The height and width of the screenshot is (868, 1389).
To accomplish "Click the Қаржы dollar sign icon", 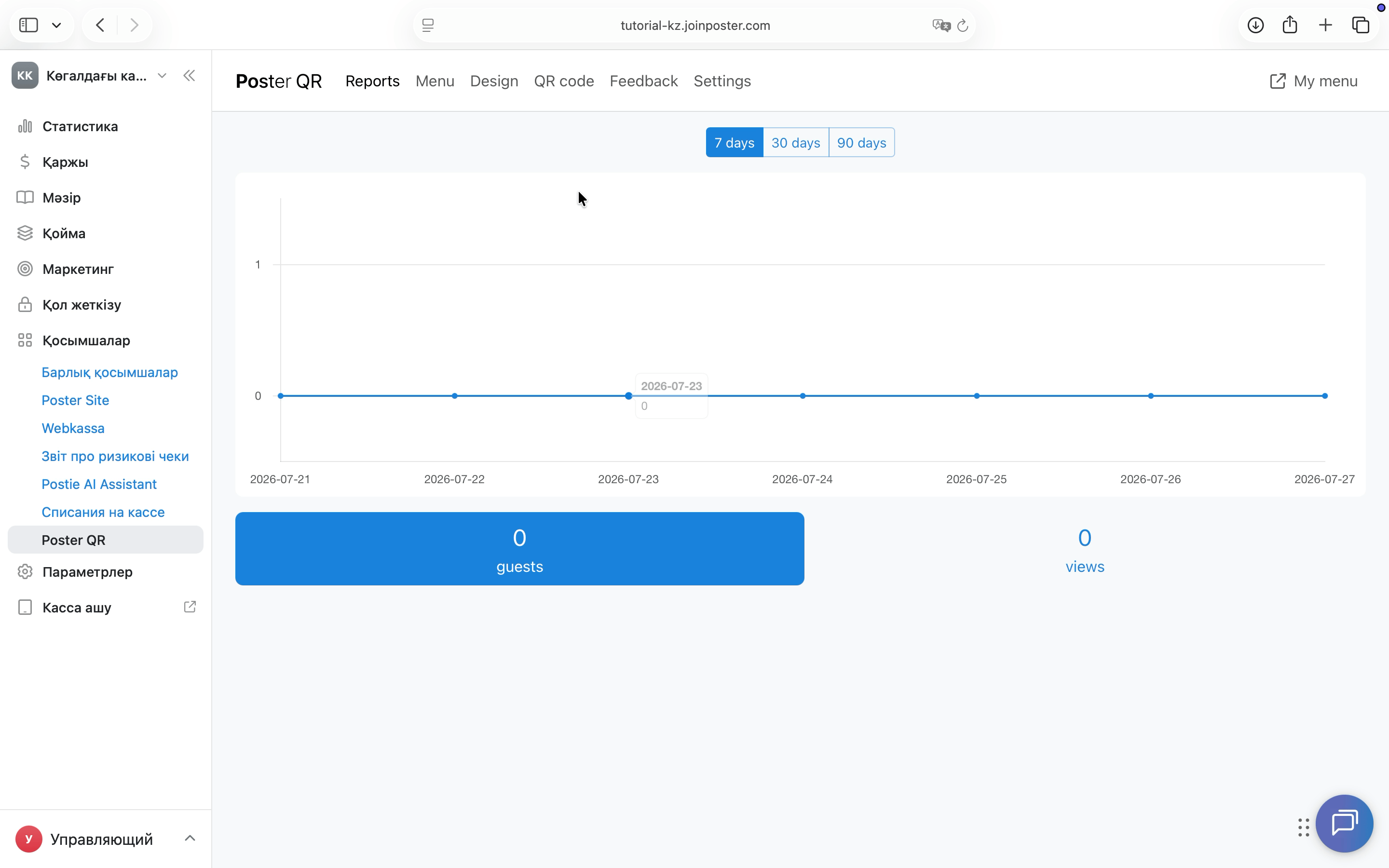I will pos(25,162).
